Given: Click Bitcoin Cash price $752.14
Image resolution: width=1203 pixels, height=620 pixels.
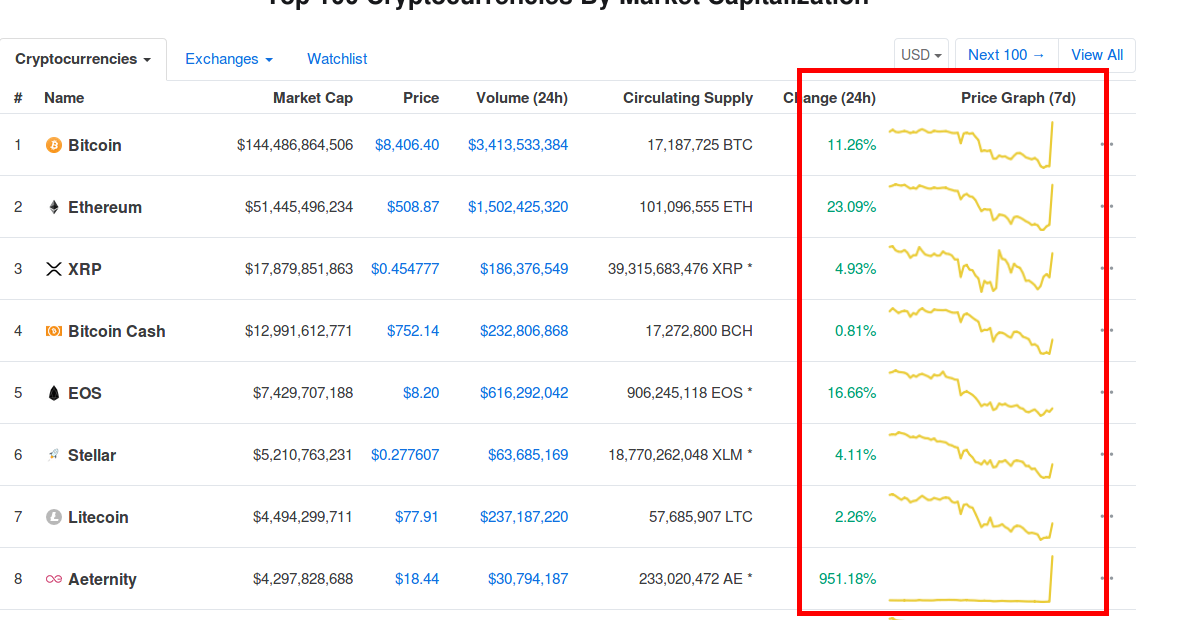Looking at the screenshot, I should click(413, 331).
